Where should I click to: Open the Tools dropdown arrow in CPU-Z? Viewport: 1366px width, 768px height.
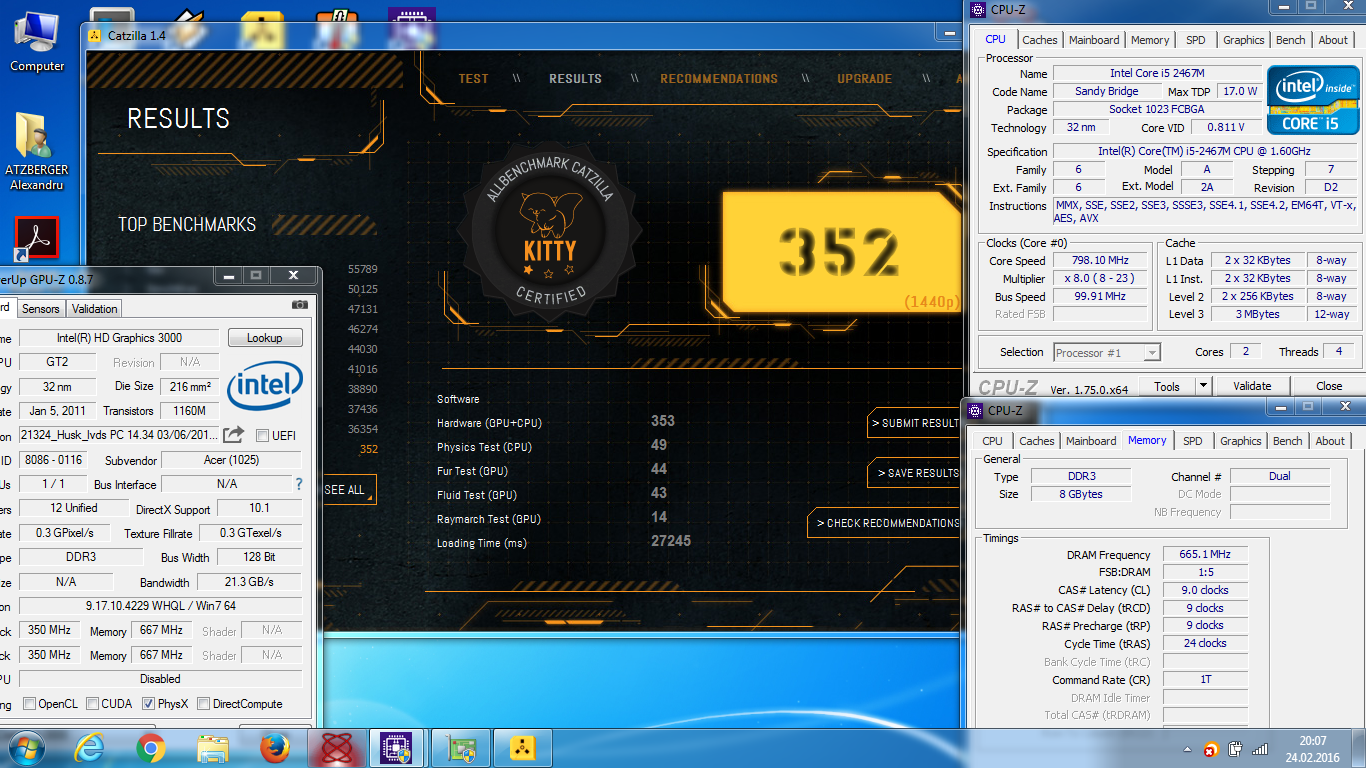coord(1203,386)
